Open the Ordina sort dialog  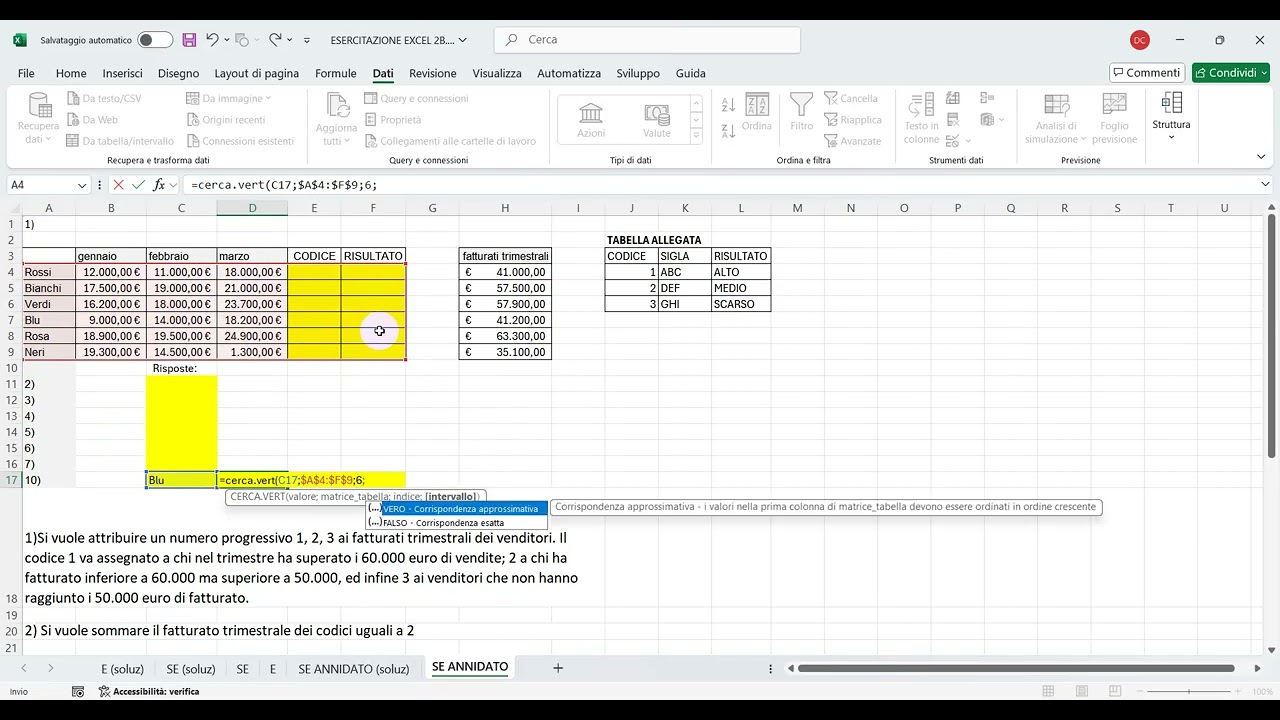click(757, 112)
